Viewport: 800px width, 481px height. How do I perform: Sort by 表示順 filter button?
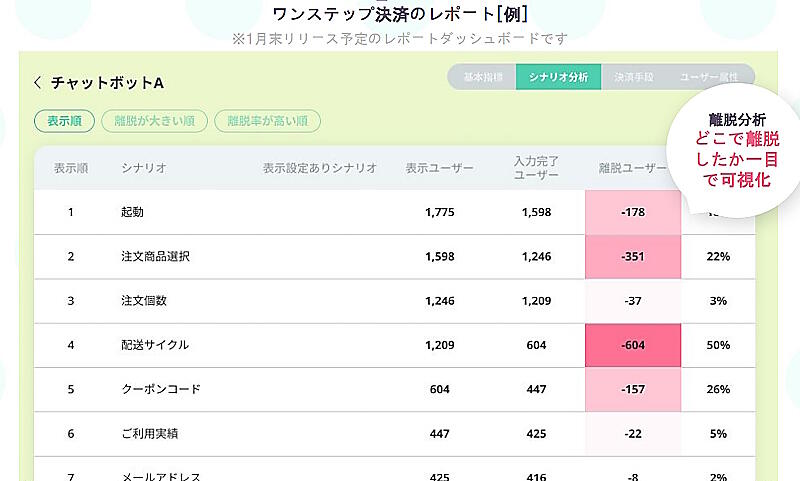[64, 121]
